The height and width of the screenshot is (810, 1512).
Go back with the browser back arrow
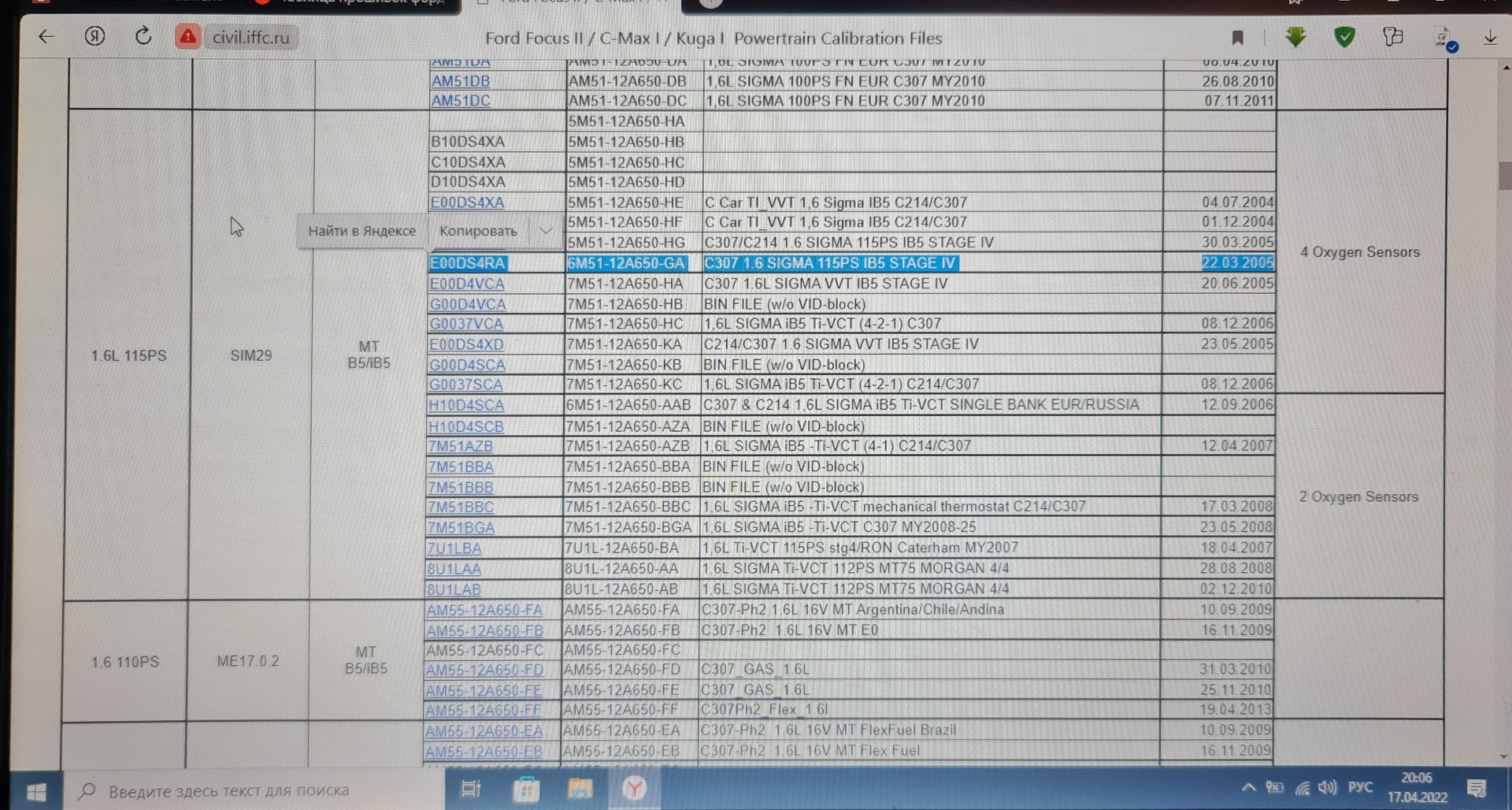46,37
